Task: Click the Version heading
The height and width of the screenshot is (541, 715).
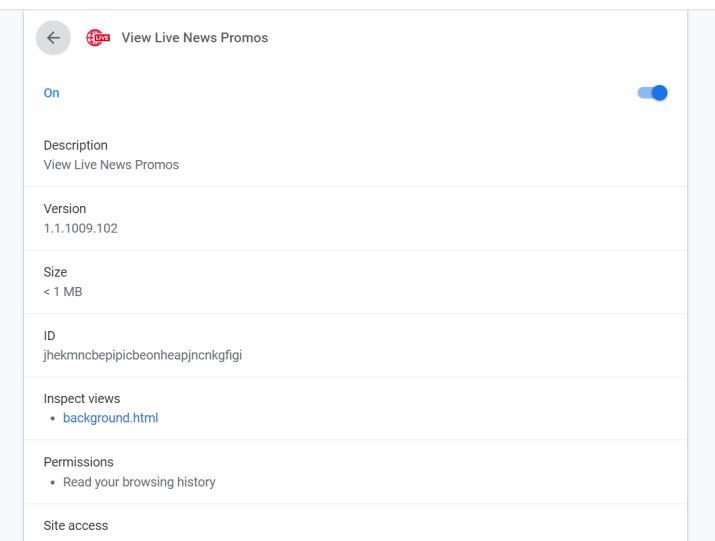Action: point(65,209)
